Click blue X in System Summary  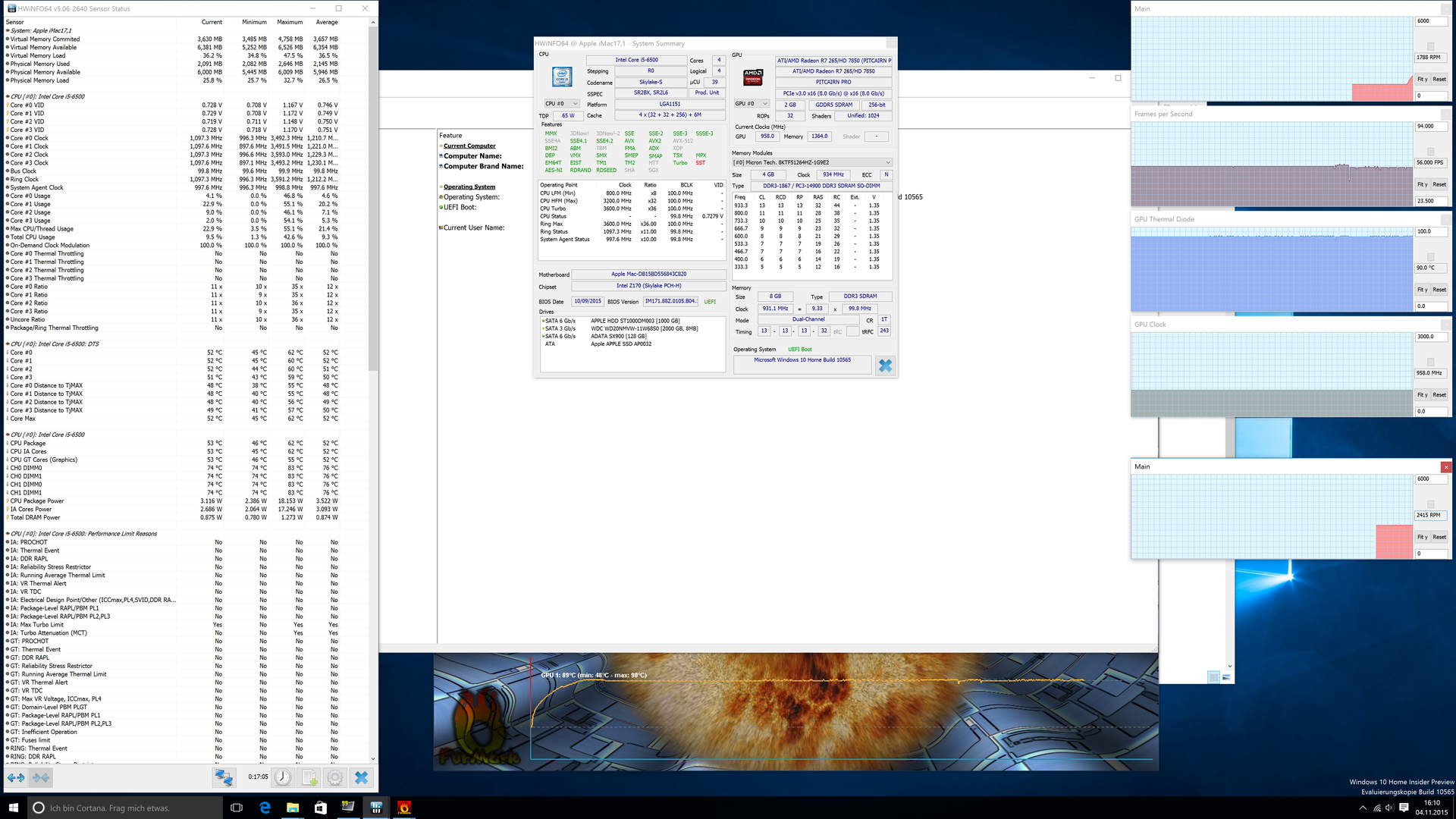click(x=885, y=366)
